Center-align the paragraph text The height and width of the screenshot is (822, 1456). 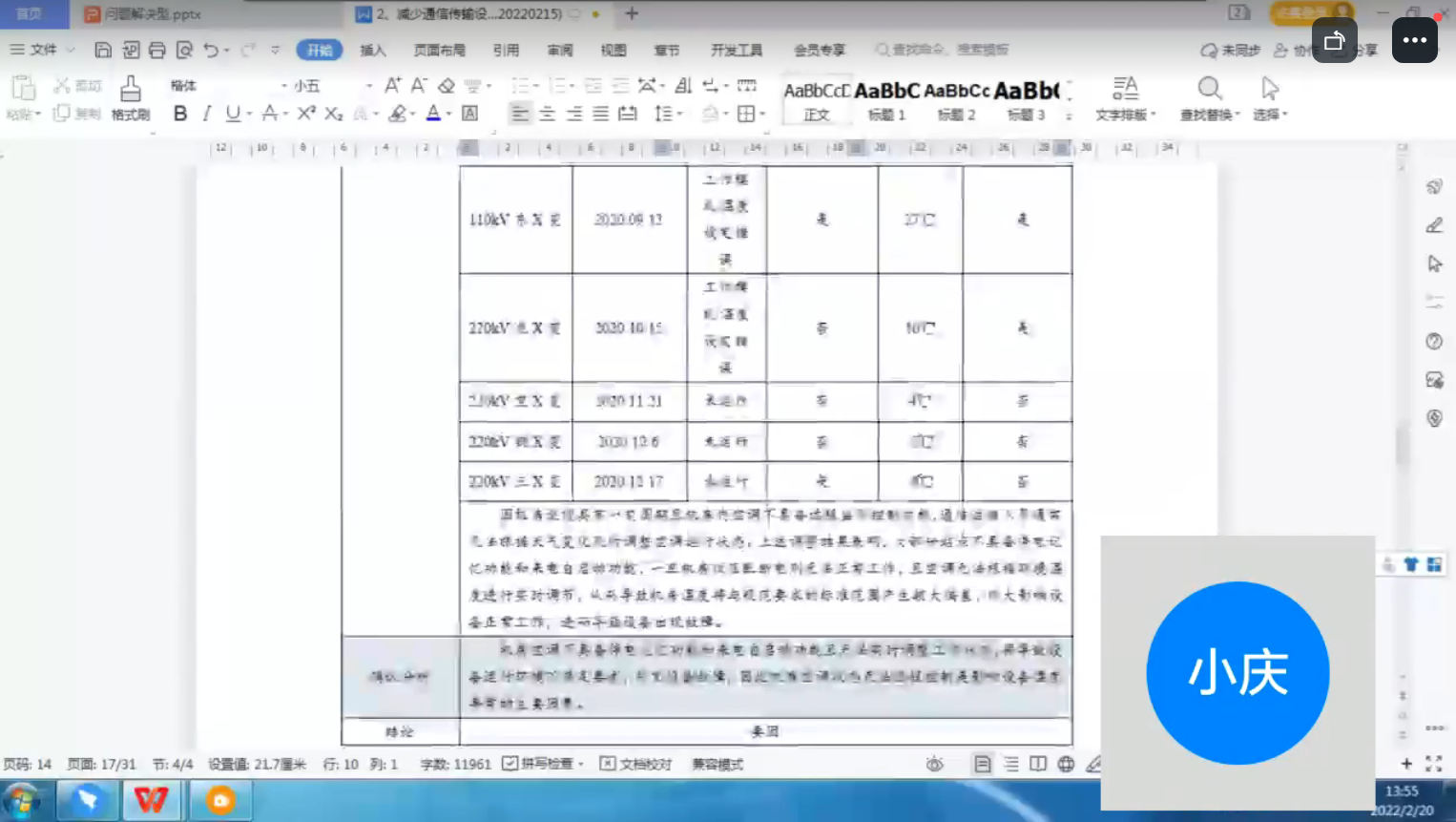547,114
